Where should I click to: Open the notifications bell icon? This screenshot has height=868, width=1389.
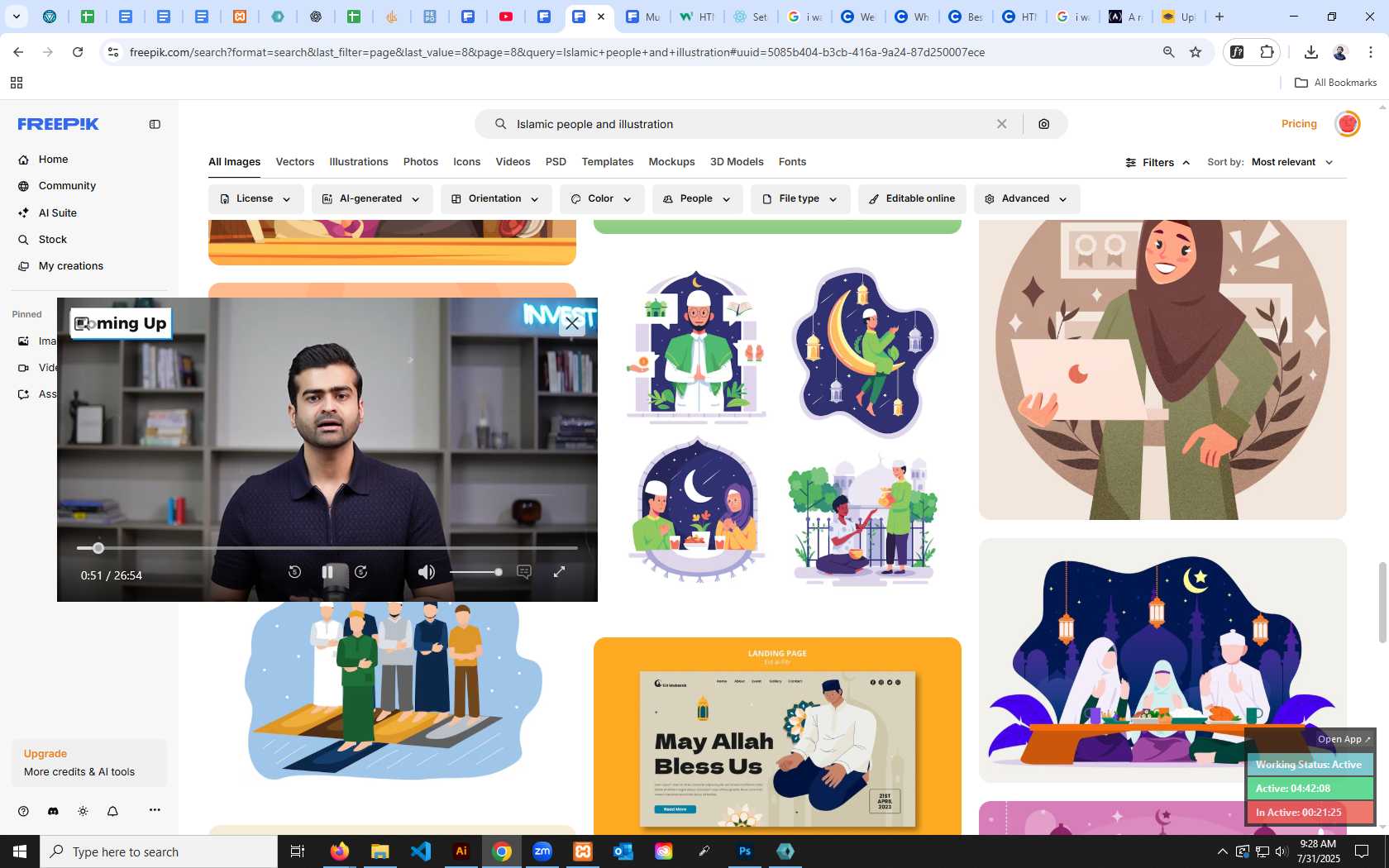(112, 811)
